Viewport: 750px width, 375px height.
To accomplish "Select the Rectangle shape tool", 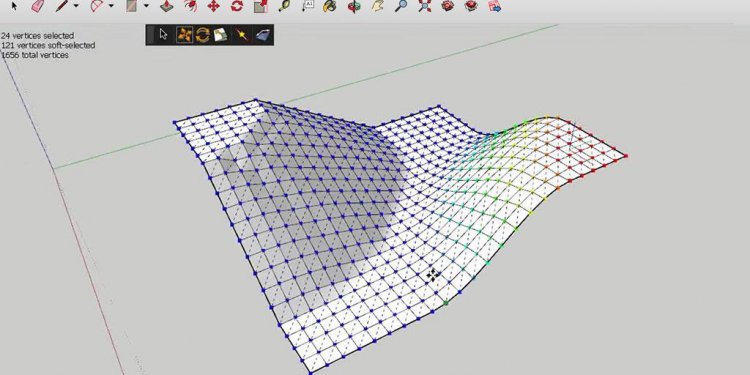I will [x=132, y=6].
